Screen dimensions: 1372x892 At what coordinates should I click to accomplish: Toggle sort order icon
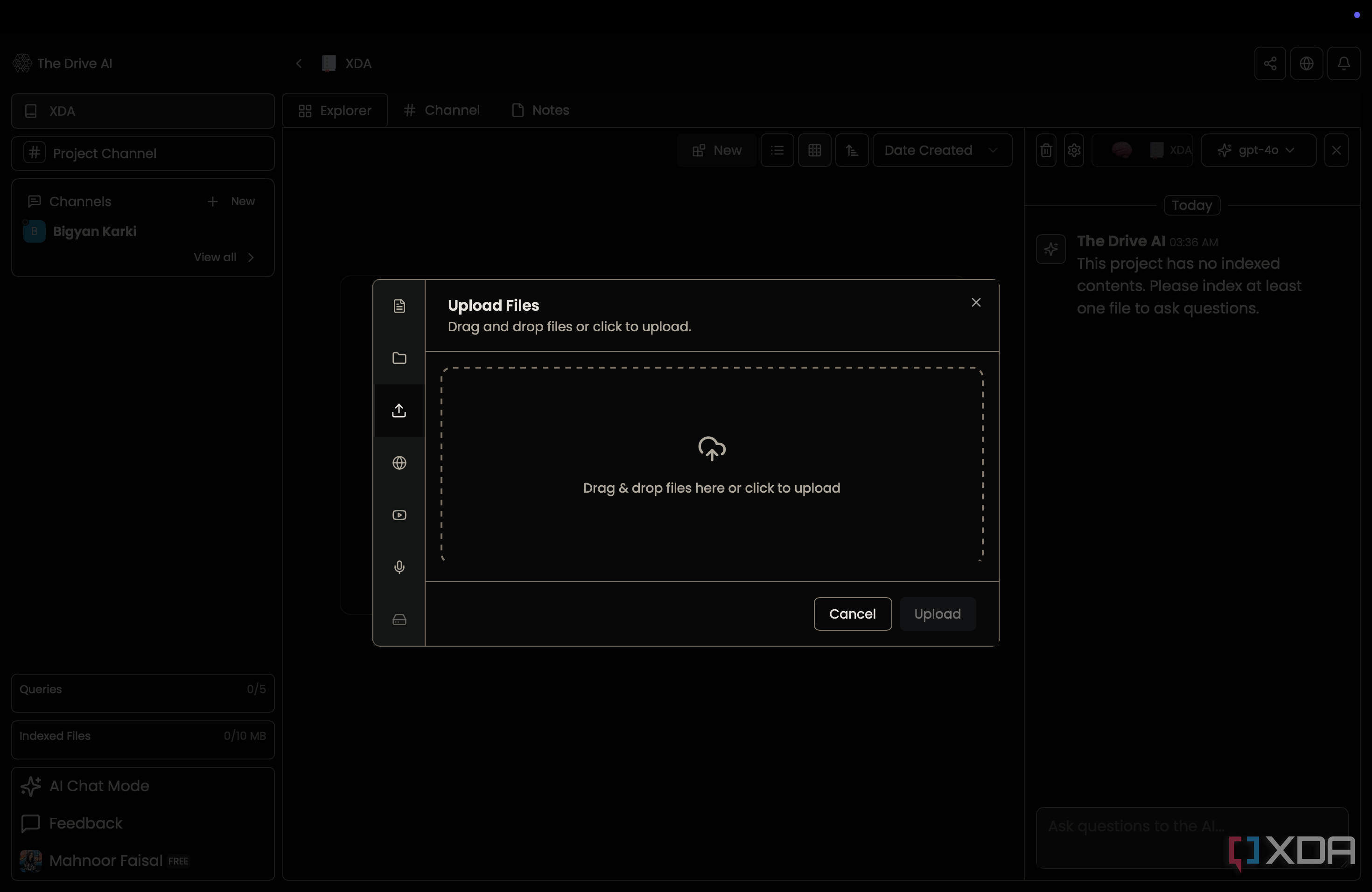[x=852, y=150]
